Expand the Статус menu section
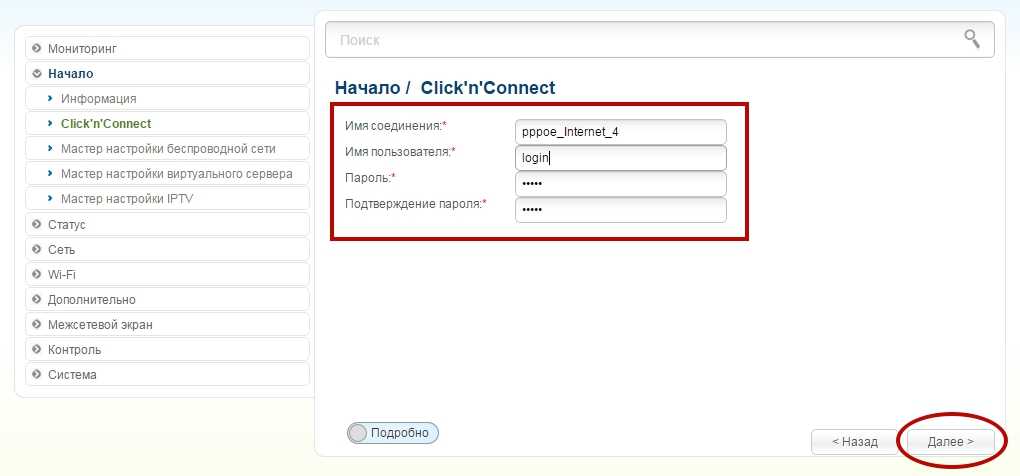Image resolution: width=1020 pixels, height=476 pixels. [66, 225]
